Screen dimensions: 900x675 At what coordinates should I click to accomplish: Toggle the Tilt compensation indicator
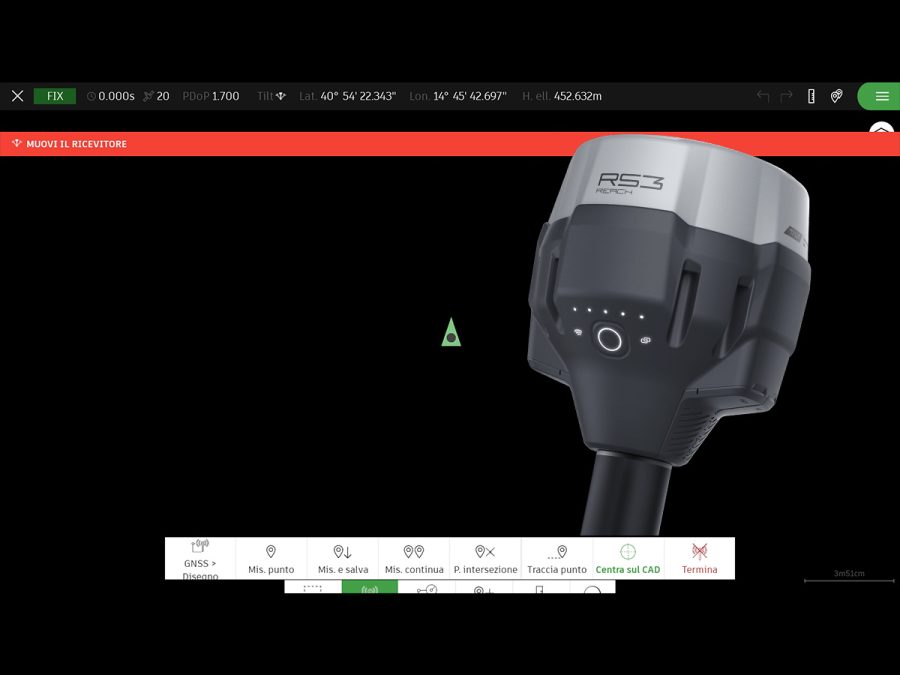[x=271, y=96]
